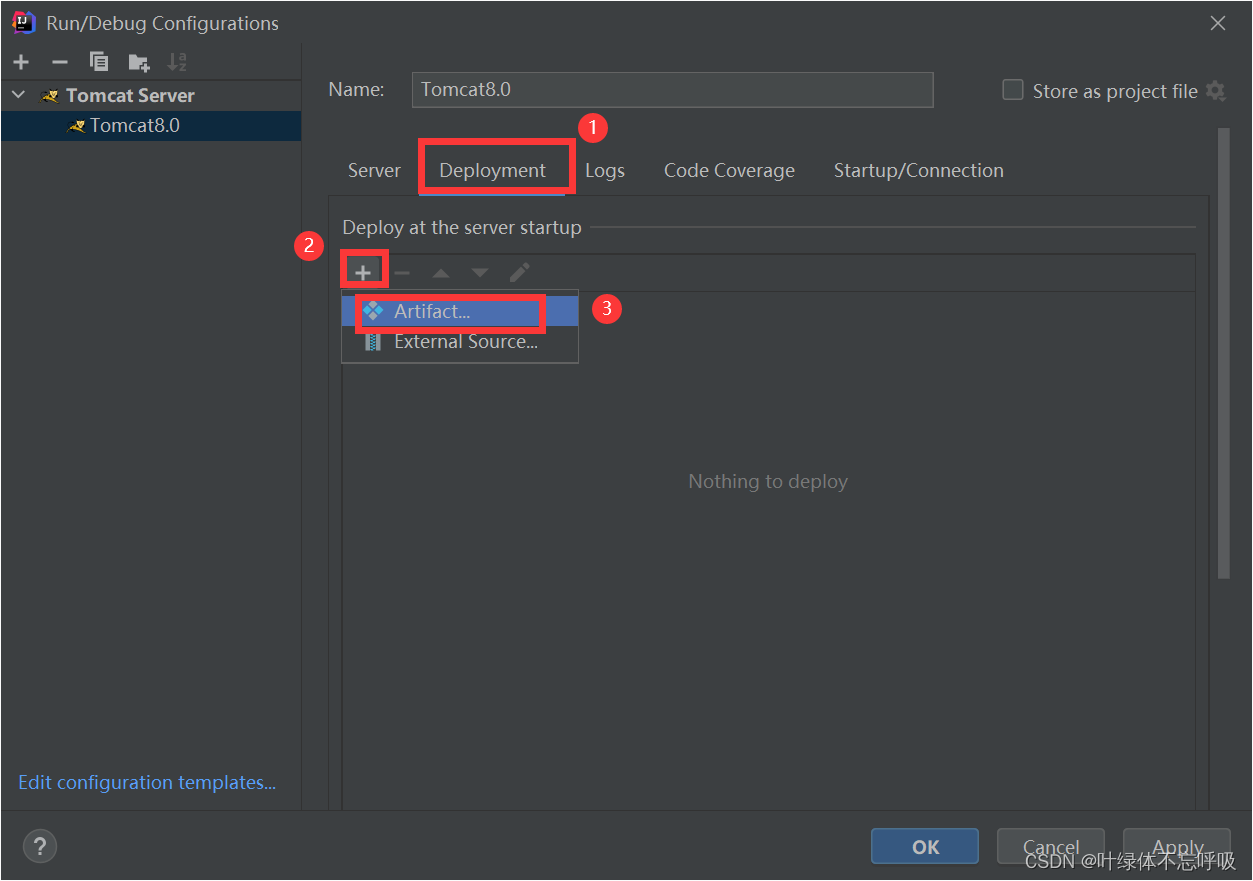Select the Tomcat Server group
Viewport: 1253px width, 881px height.
tap(130, 95)
